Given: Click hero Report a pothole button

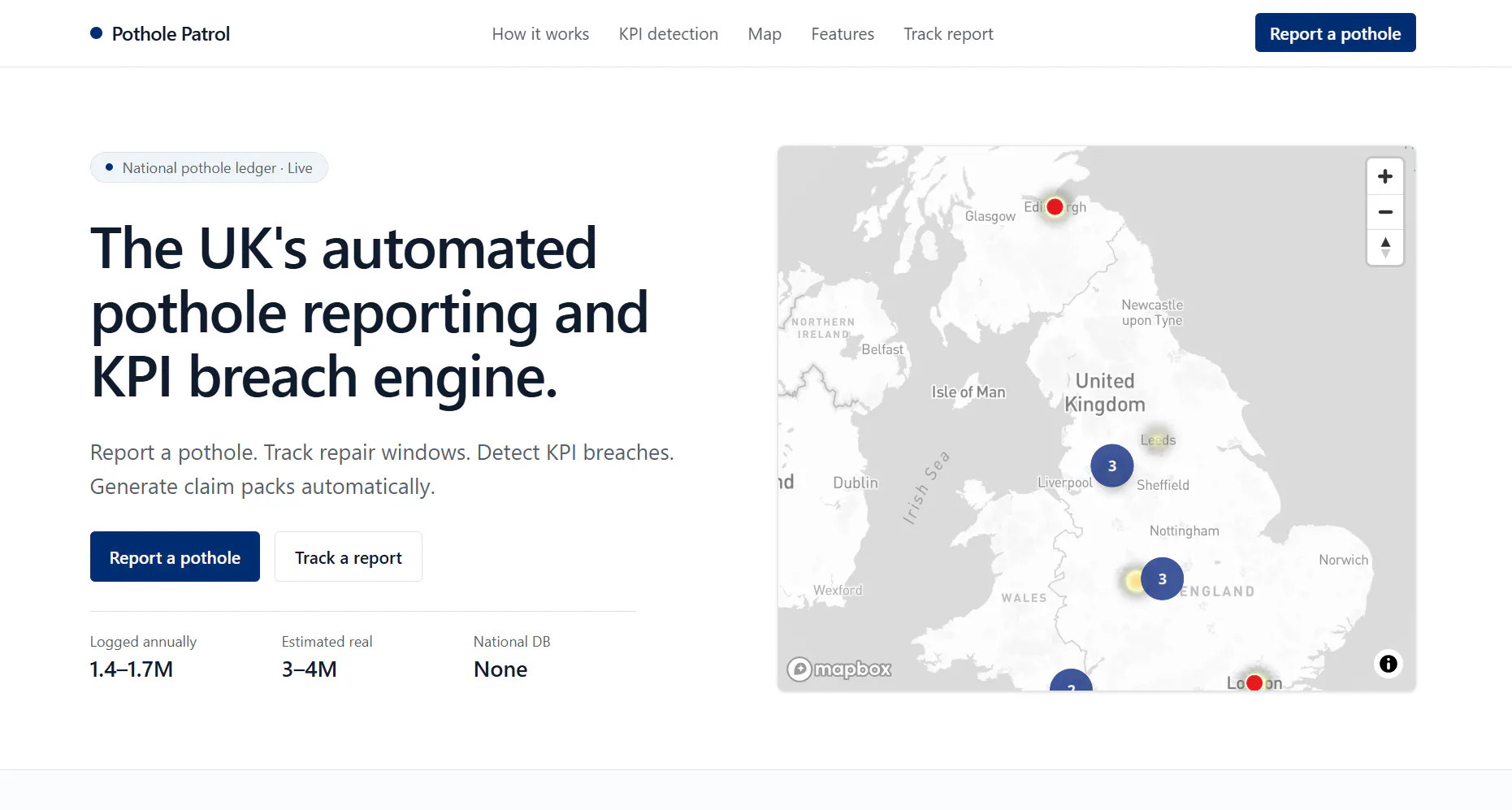Looking at the screenshot, I should [175, 557].
